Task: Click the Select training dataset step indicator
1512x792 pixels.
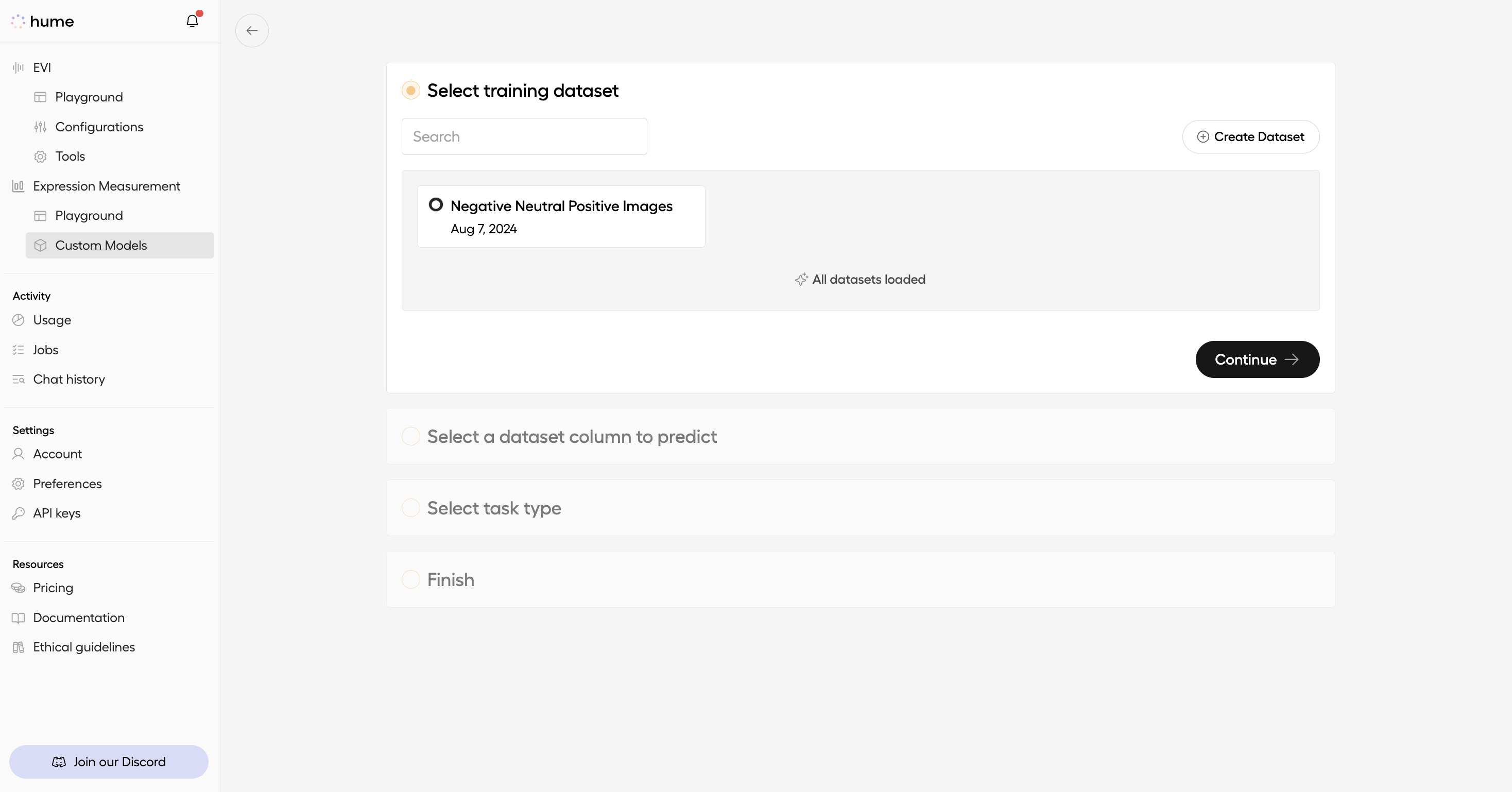Action: [x=411, y=90]
